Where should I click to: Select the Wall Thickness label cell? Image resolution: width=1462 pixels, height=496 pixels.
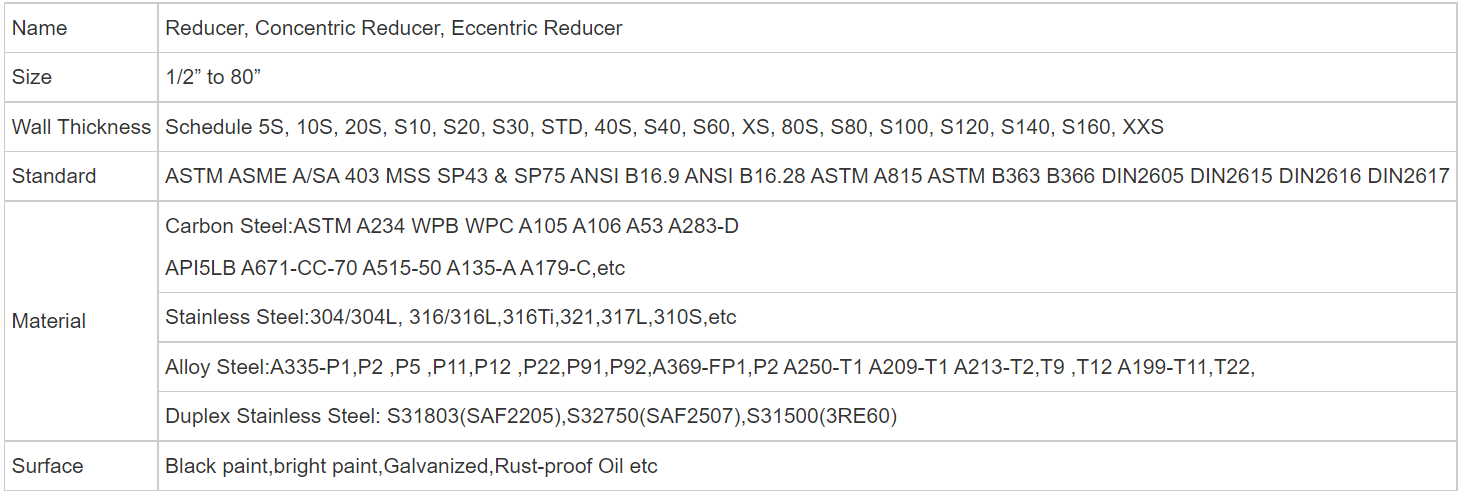click(x=81, y=127)
